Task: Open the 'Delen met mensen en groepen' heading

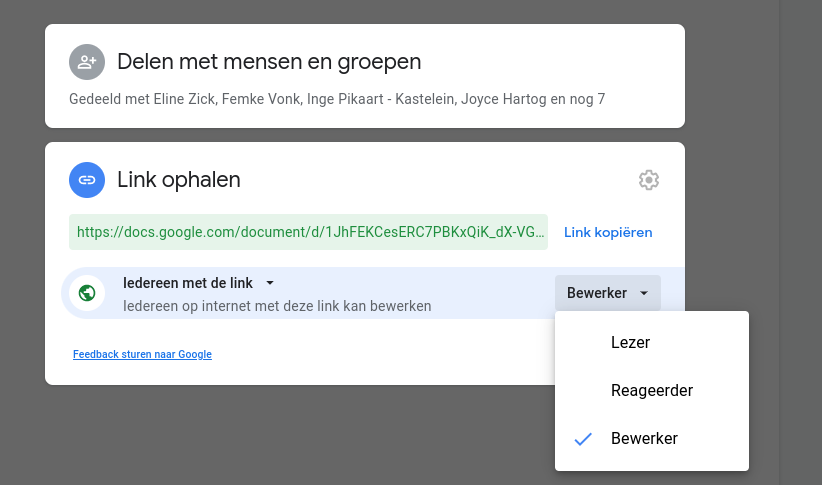Action: click(269, 62)
